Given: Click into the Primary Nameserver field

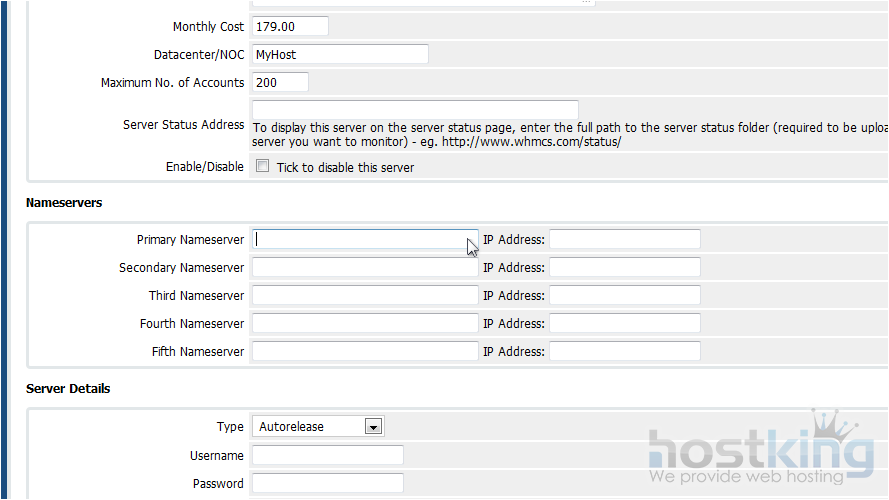Looking at the screenshot, I should click(x=365, y=240).
